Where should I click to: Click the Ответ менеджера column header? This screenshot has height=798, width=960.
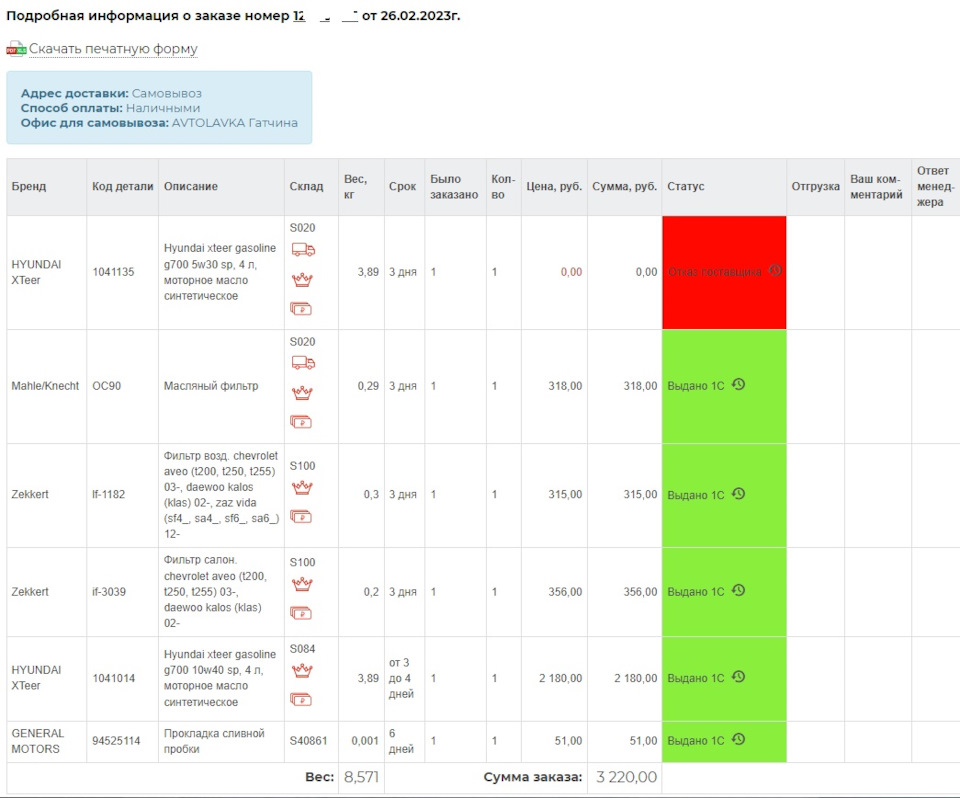coord(936,187)
